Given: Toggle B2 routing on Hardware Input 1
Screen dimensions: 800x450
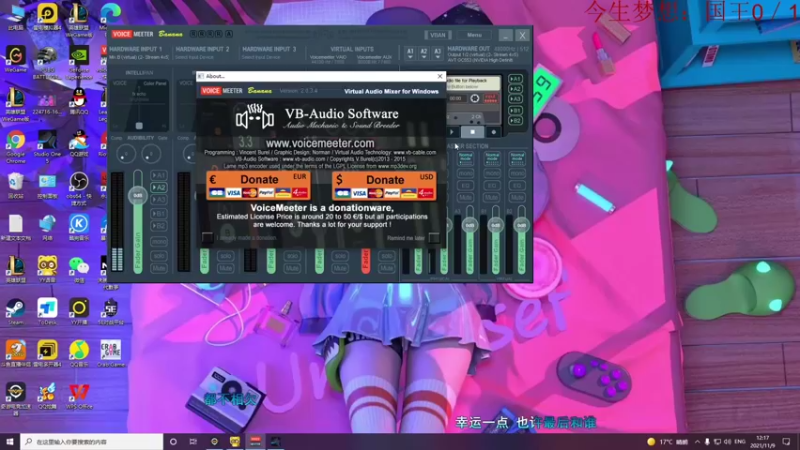Looking at the screenshot, I should (x=159, y=226).
